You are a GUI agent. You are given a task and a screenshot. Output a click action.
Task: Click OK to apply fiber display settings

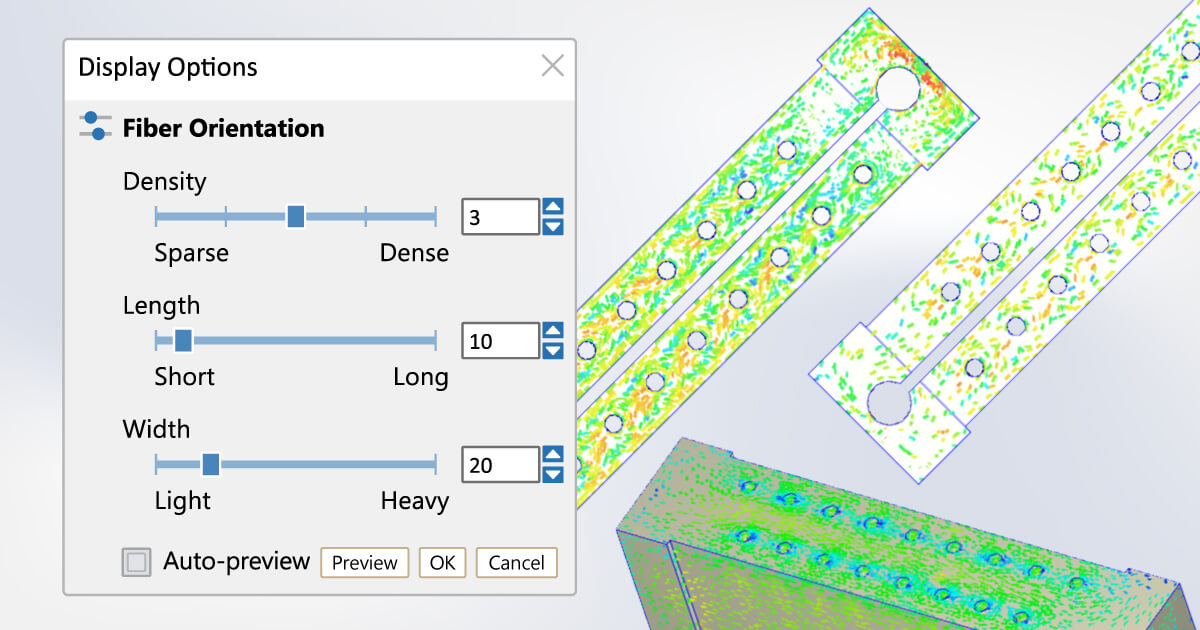point(442,562)
